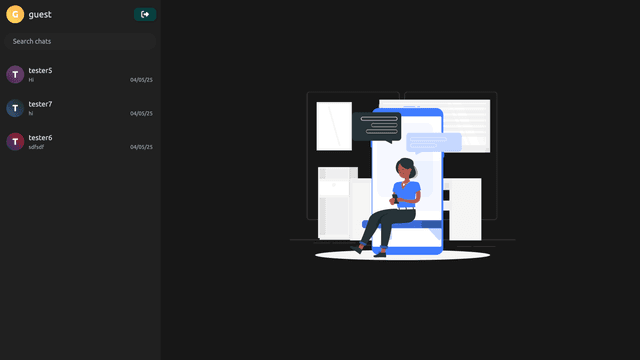640x360 pixels.
Task: Click the dark speech bubble in illustration
Action: point(377,127)
